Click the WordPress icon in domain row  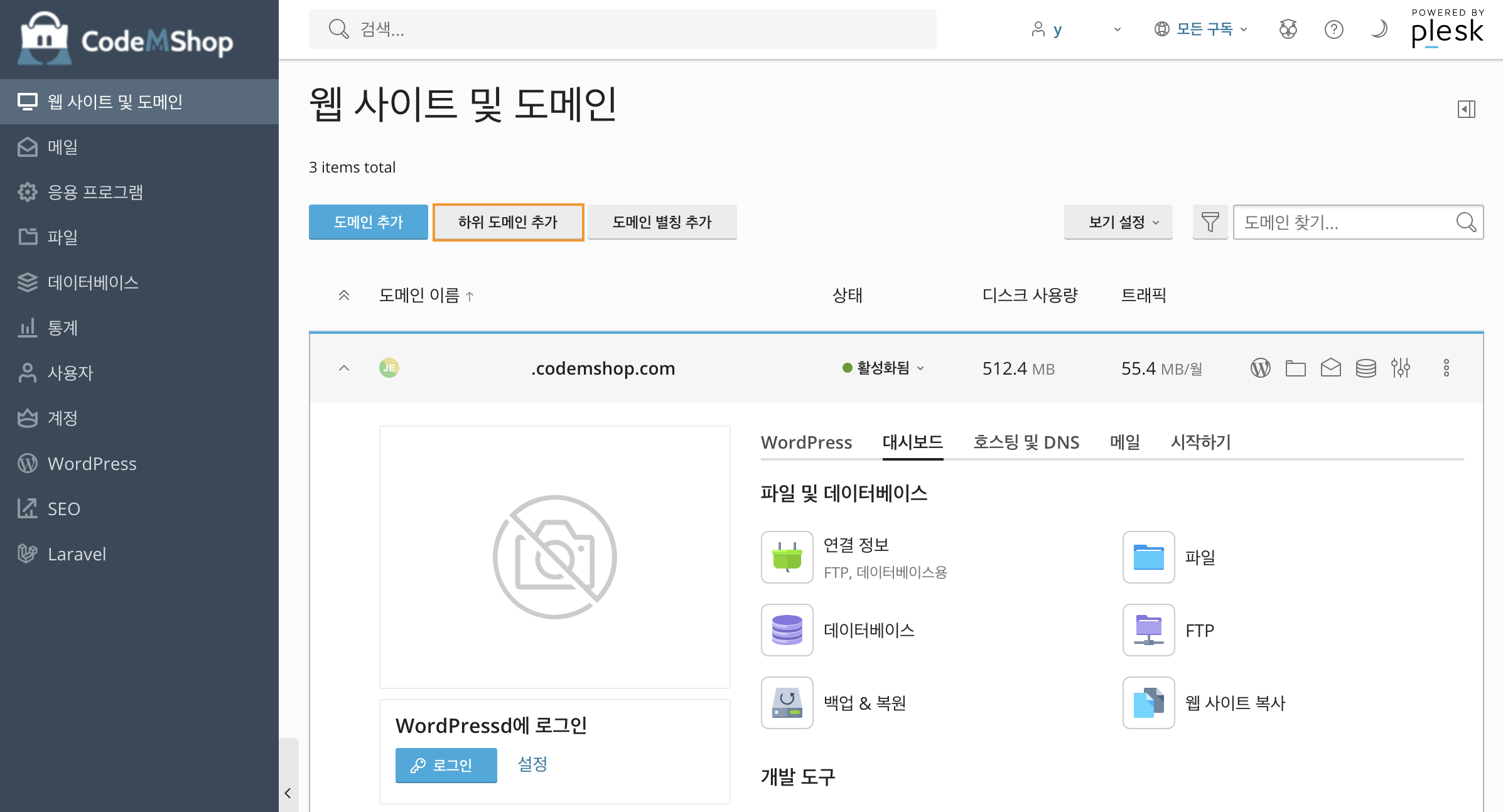point(1260,368)
